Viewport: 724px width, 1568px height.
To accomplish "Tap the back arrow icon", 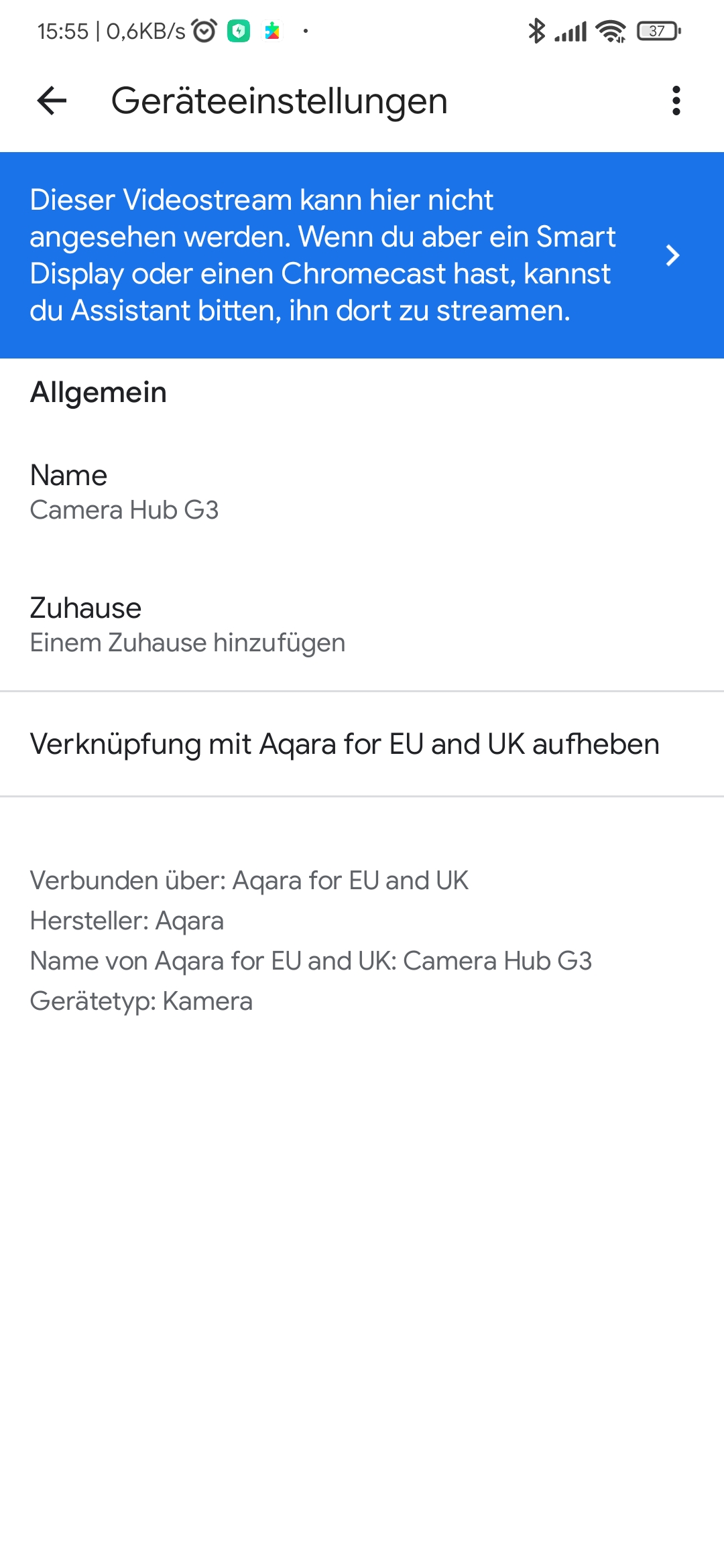I will coord(52,101).
